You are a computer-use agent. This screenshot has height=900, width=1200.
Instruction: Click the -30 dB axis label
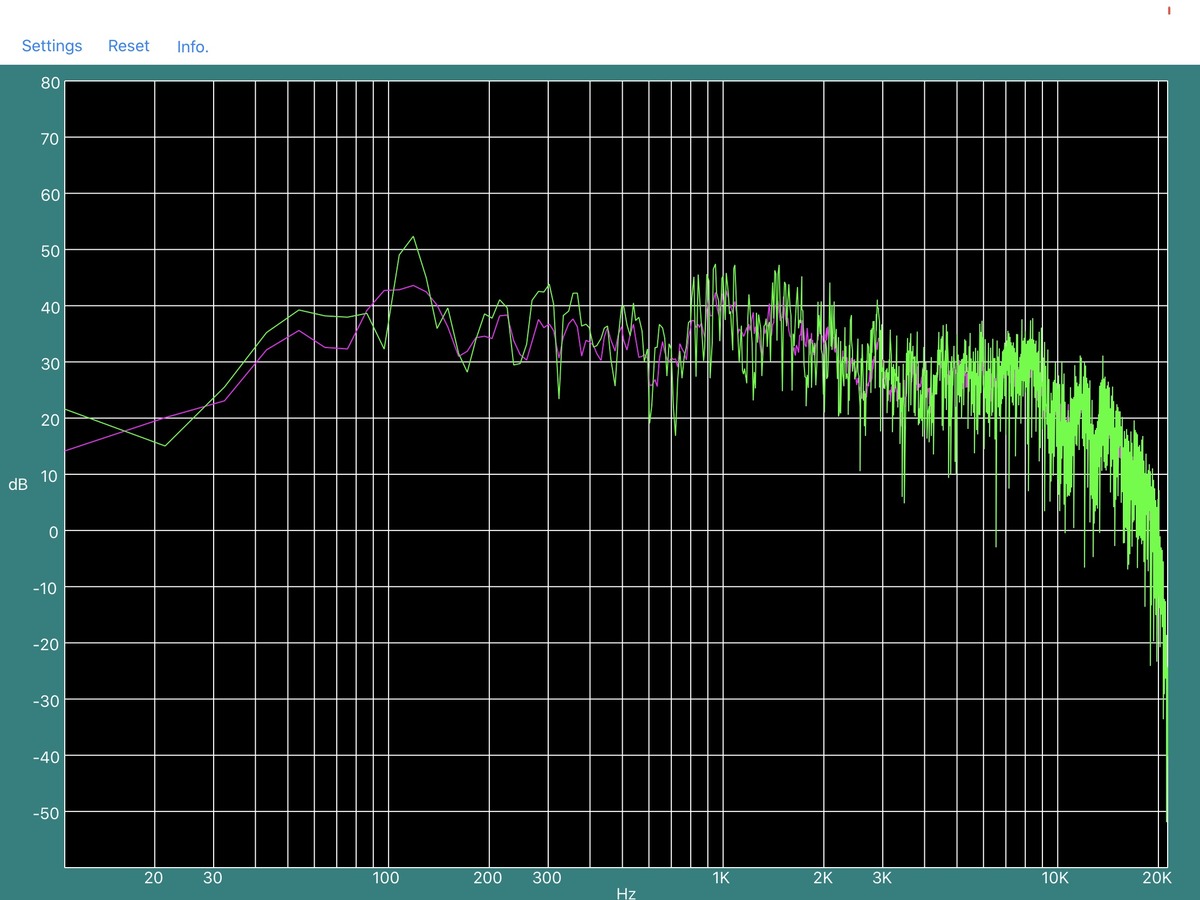point(47,699)
